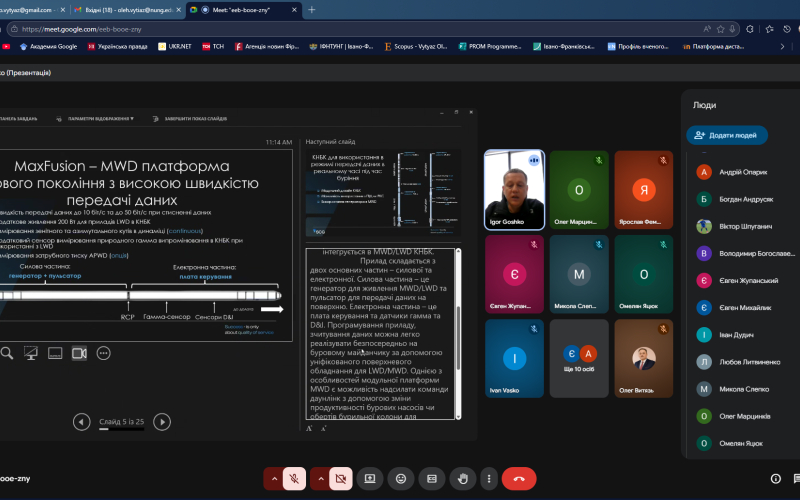Open the emoji reactions button
This screenshot has width=800, height=500.
point(401,479)
